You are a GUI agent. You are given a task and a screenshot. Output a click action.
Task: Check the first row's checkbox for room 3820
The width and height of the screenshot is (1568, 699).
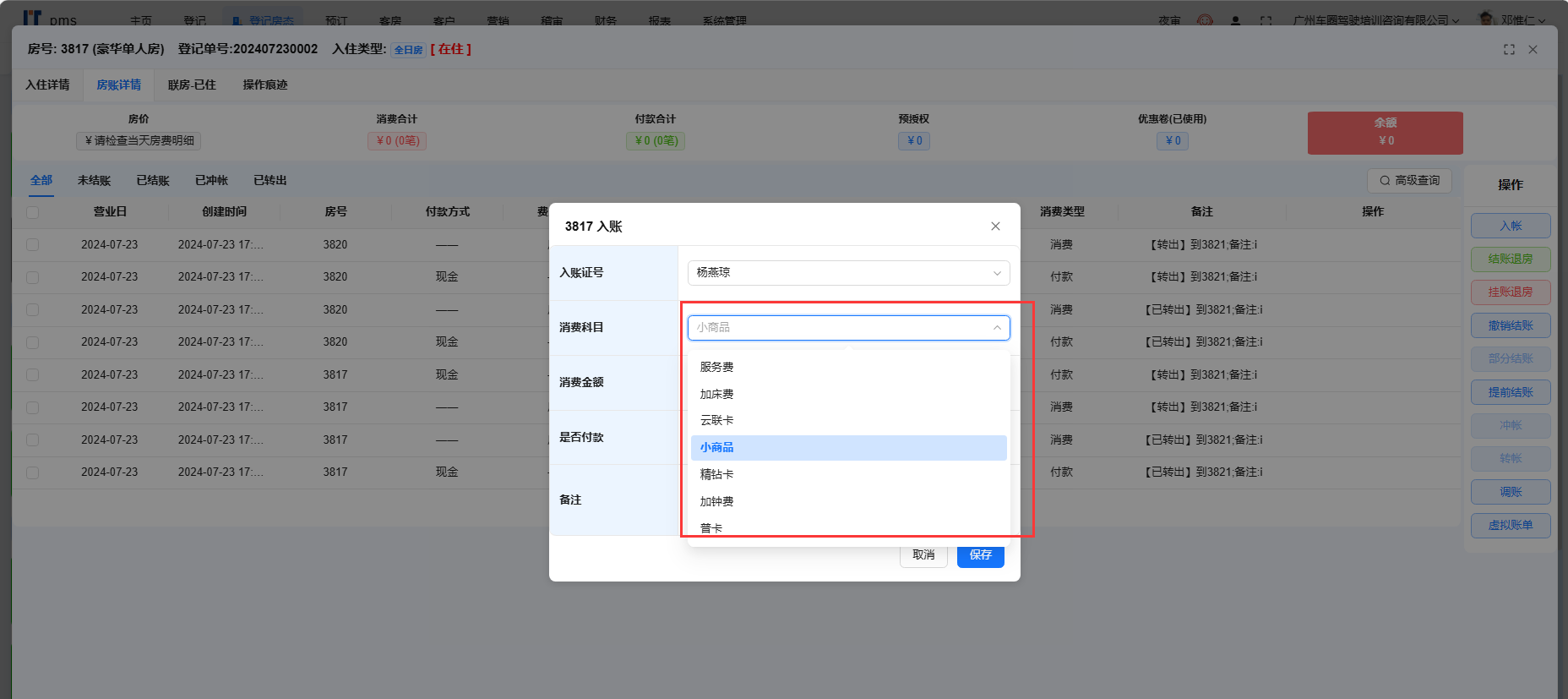point(33,245)
